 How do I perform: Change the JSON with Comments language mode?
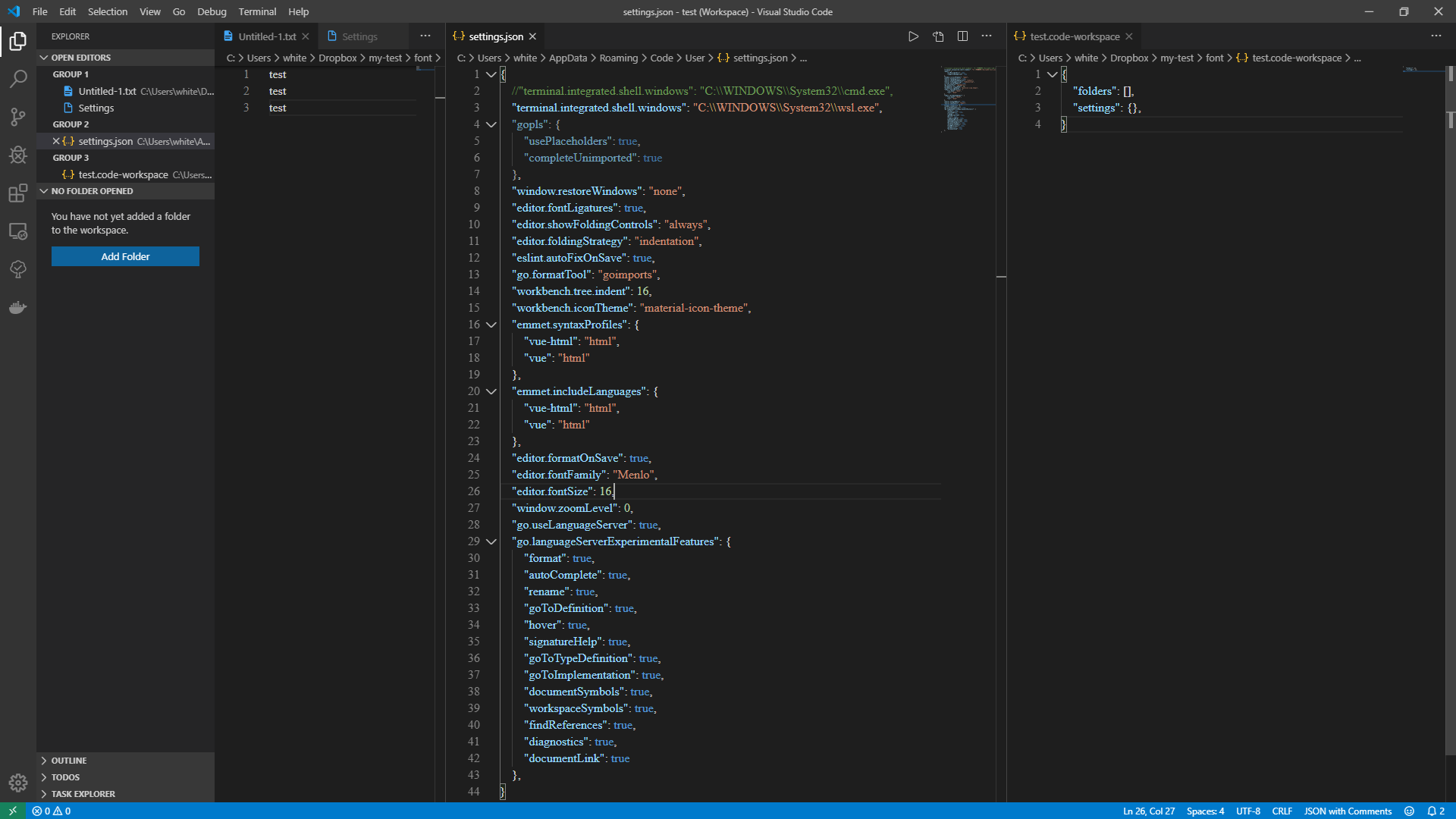pos(1347,811)
